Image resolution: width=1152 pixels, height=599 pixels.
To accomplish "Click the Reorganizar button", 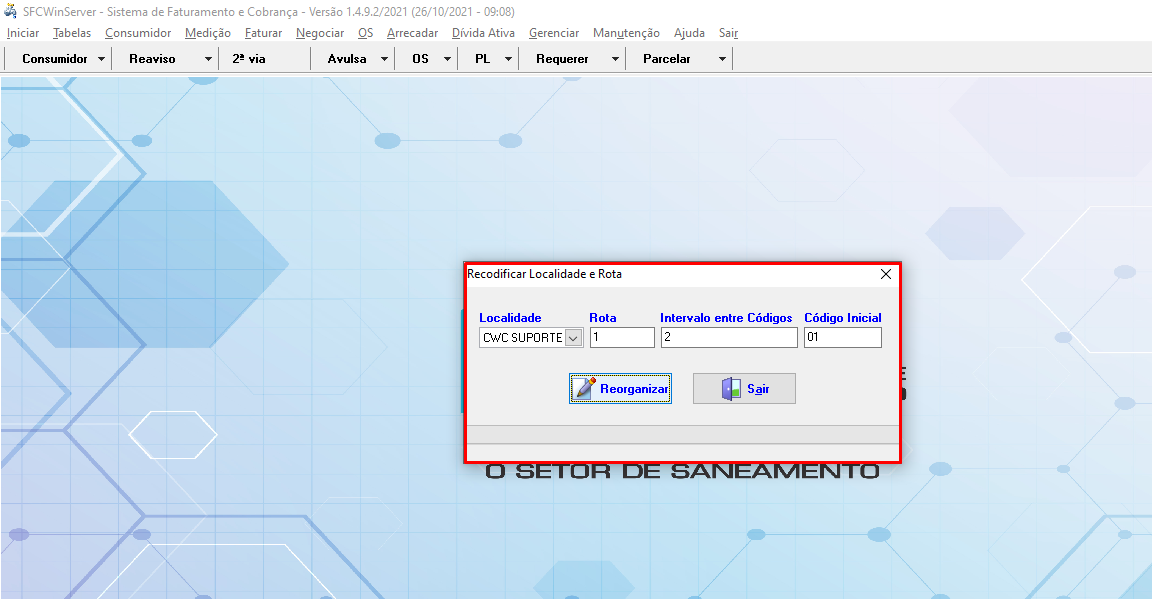I will pyautogui.click(x=620, y=389).
